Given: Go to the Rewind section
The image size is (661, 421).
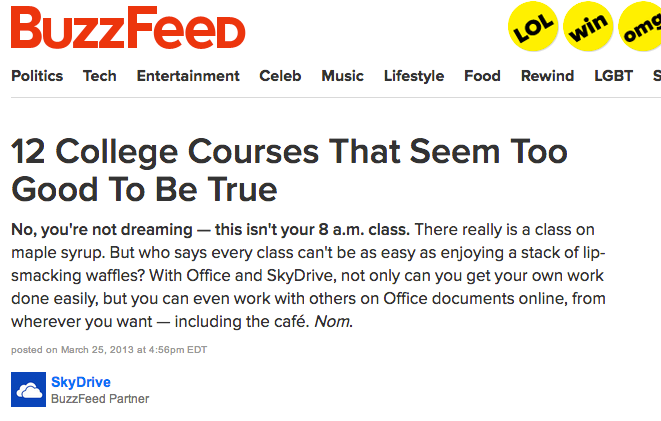Looking at the screenshot, I should (x=547, y=76).
